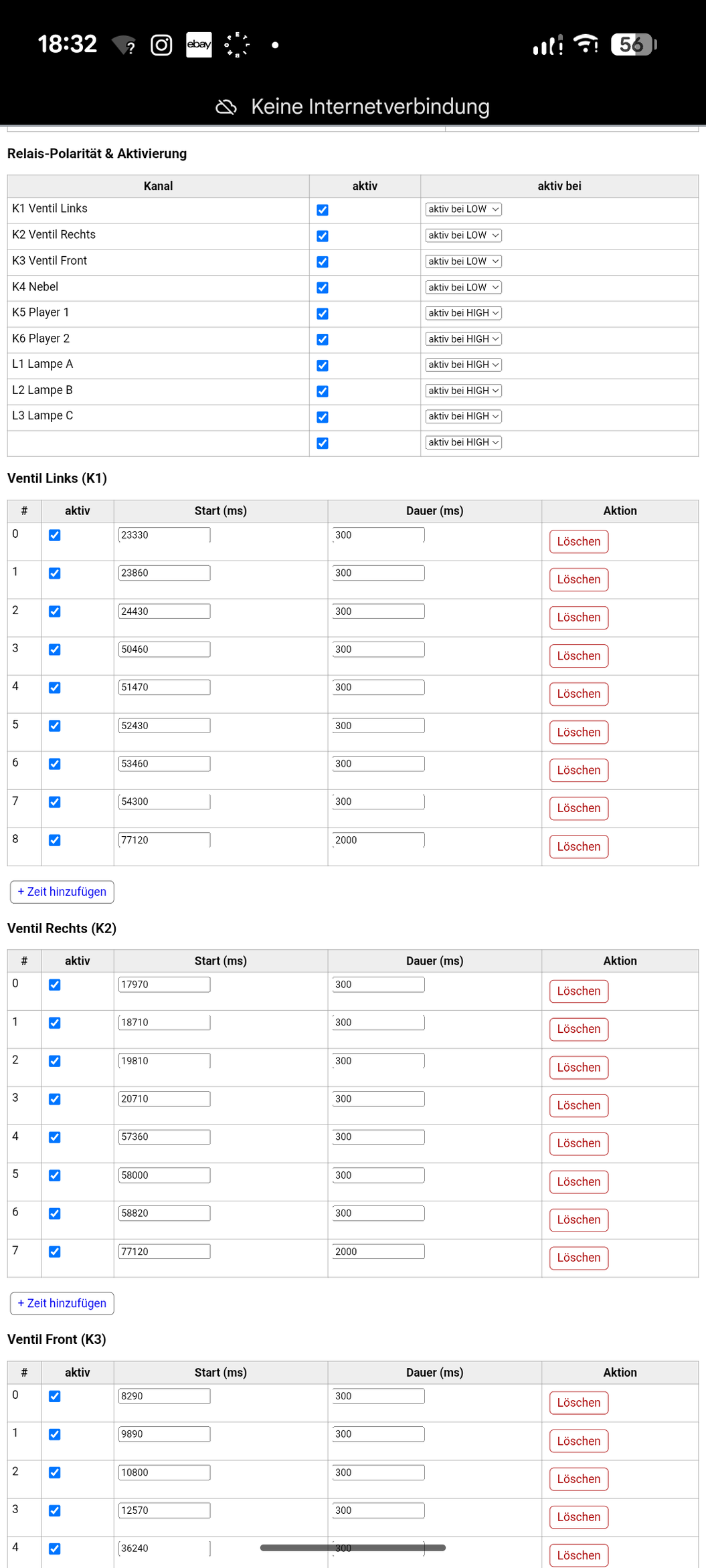Tap the loading spinner notification icon
This screenshot has width=706, height=1568.
click(237, 45)
